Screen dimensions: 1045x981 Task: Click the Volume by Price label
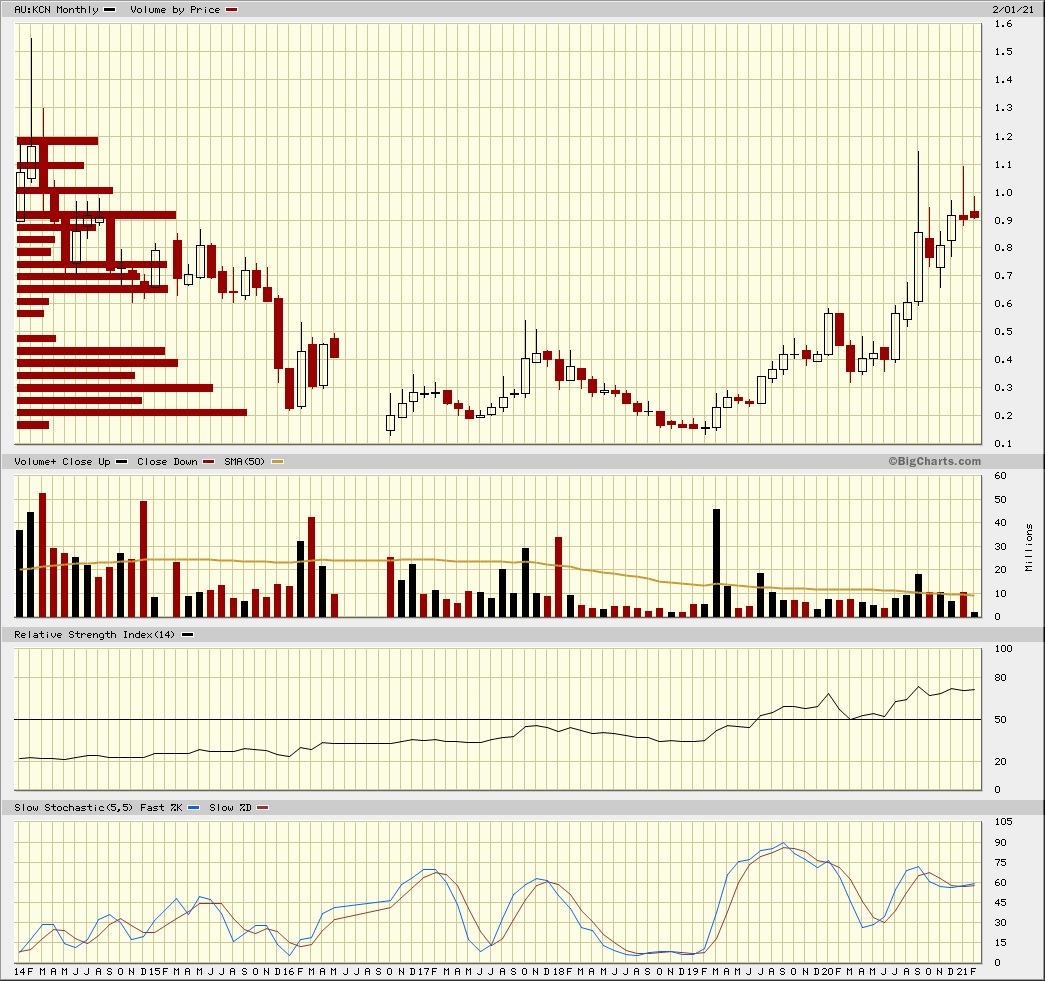pyautogui.click(x=174, y=10)
